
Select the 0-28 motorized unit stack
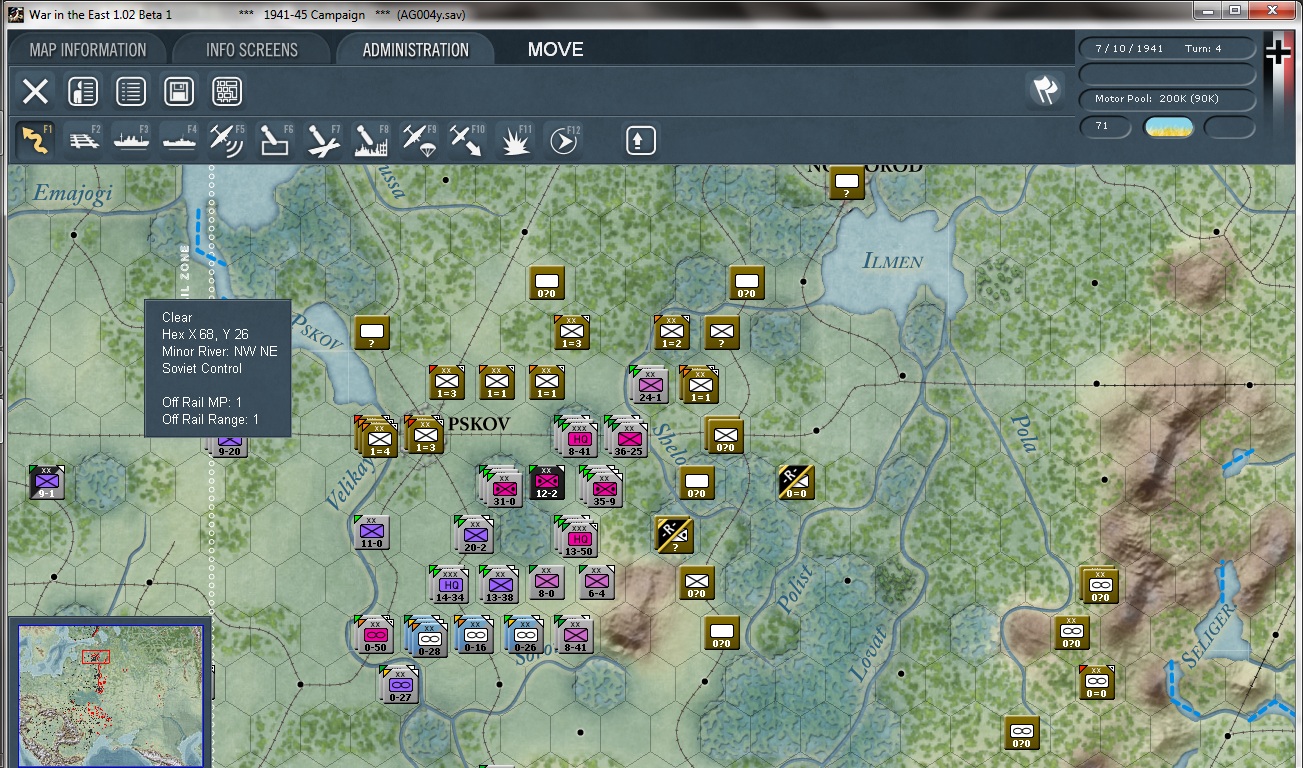426,636
